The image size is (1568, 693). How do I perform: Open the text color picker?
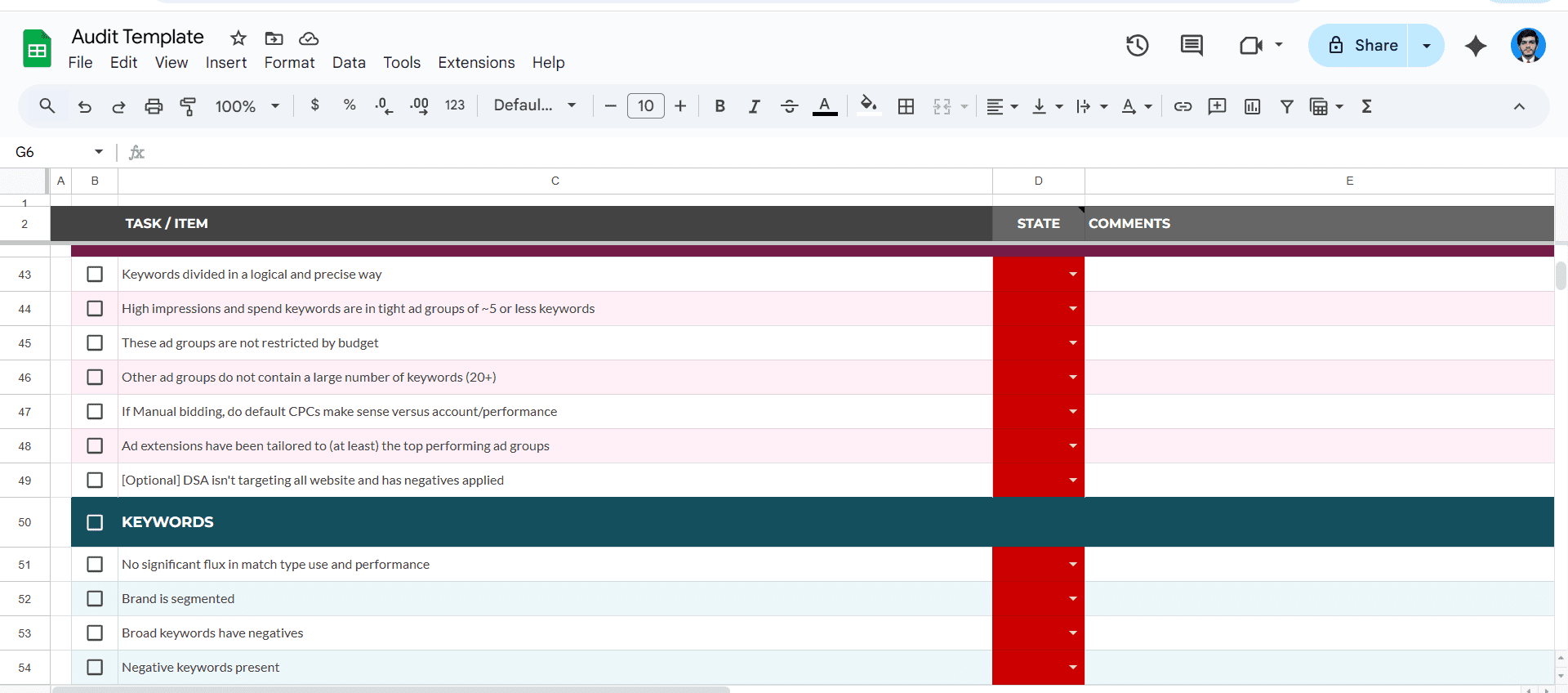pyautogui.click(x=825, y=106)
